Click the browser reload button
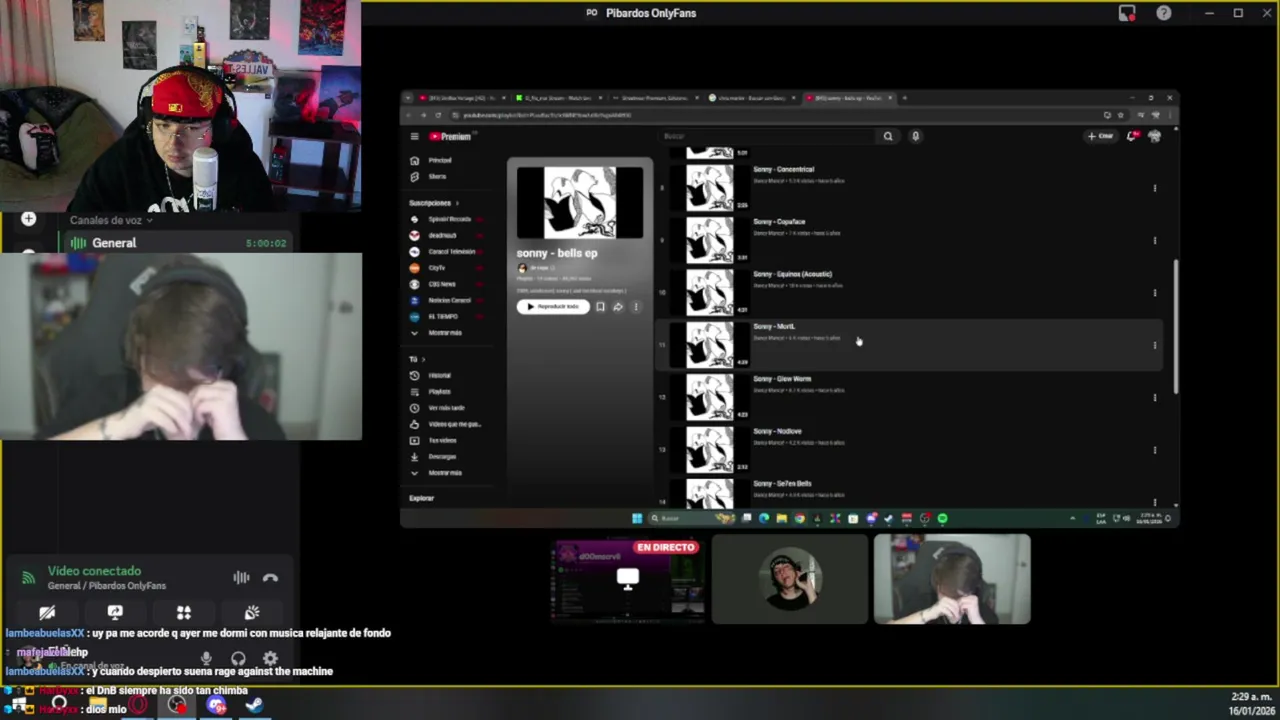This screenshot has width=1280, height=720. 438,115
